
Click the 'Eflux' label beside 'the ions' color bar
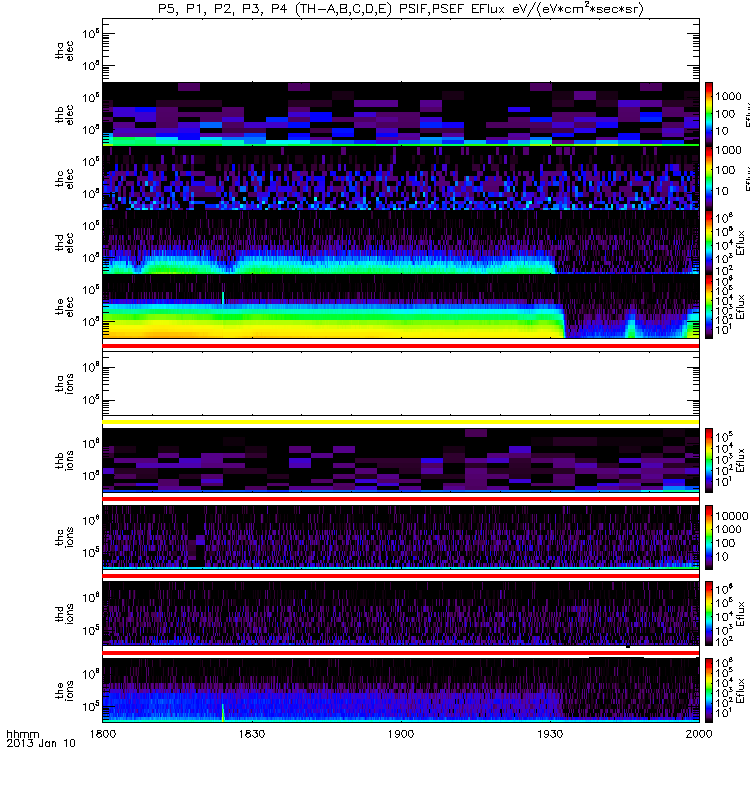pos(741,690)
